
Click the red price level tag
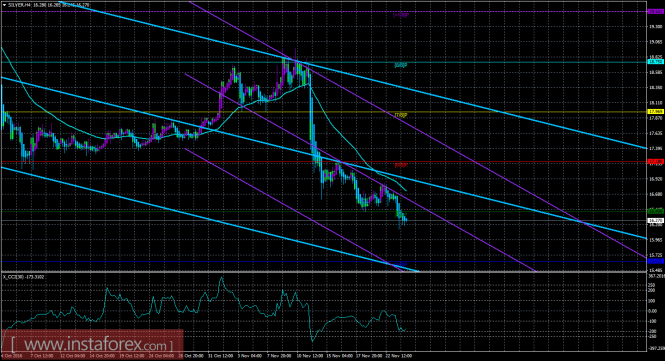[x=655, y=162]
